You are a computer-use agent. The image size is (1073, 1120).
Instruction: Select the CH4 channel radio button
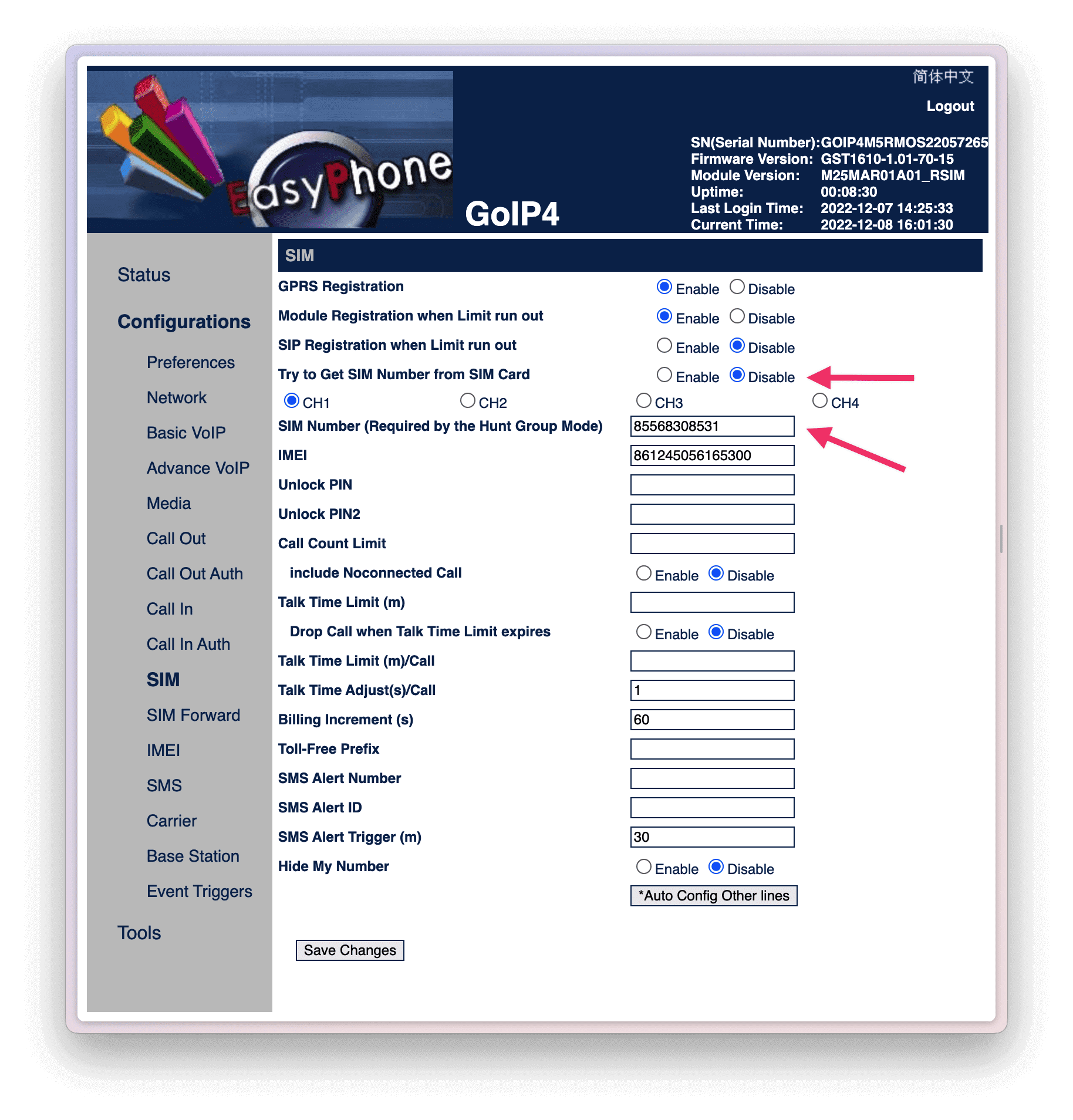(819, 400)
